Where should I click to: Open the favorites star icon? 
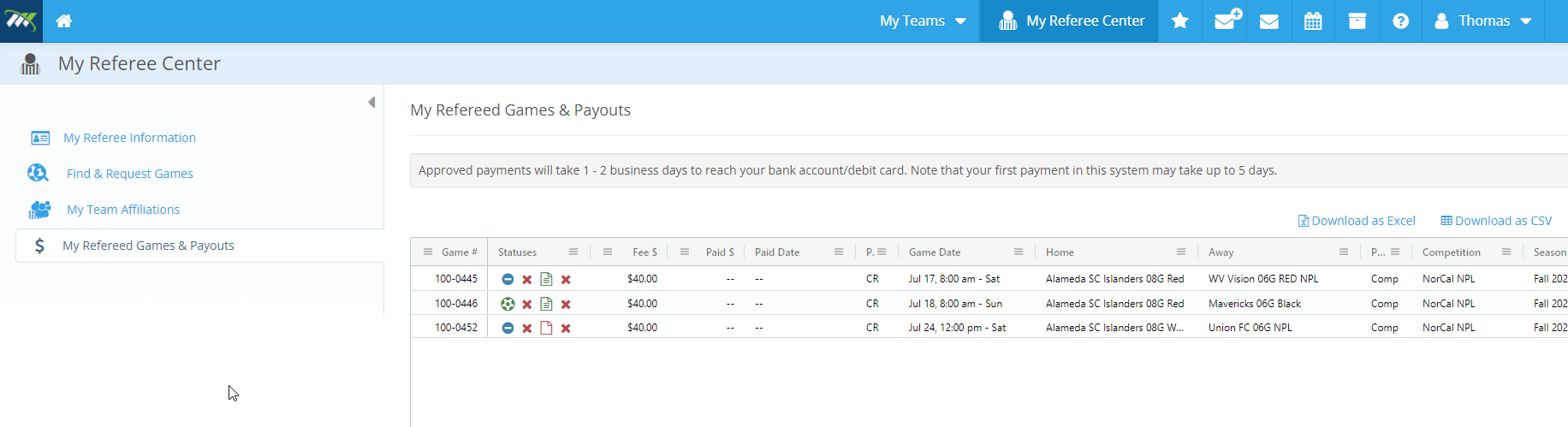1180,21
